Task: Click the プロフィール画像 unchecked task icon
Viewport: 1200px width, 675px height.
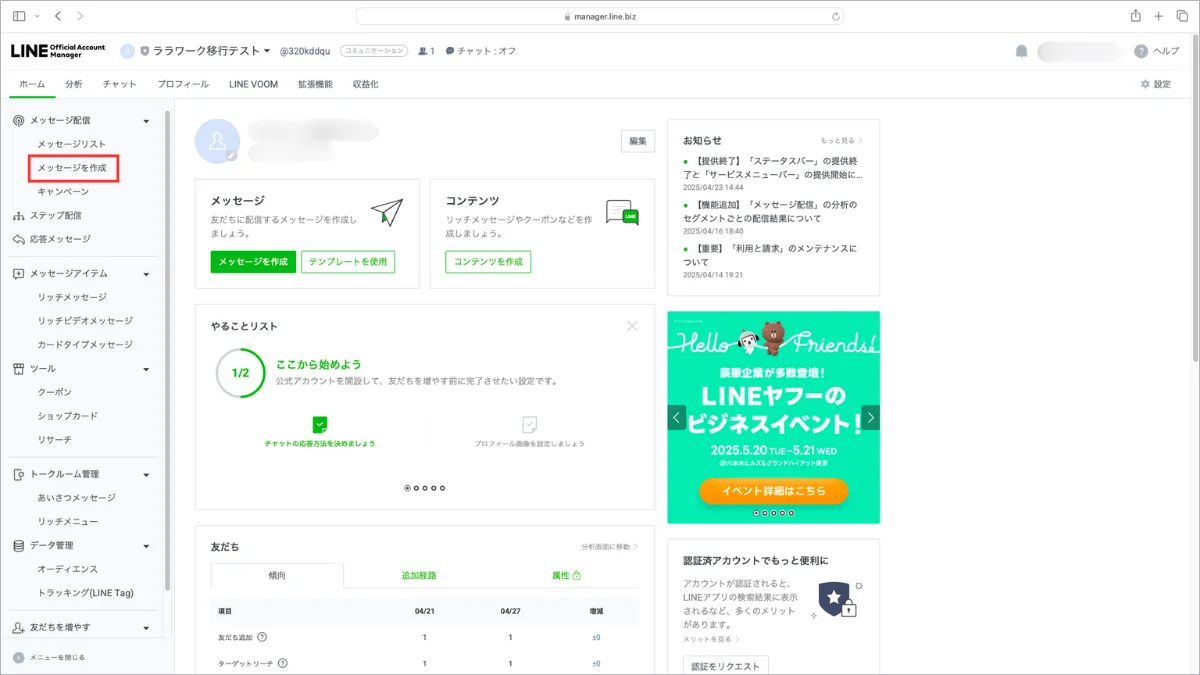Action: (530, 424)
